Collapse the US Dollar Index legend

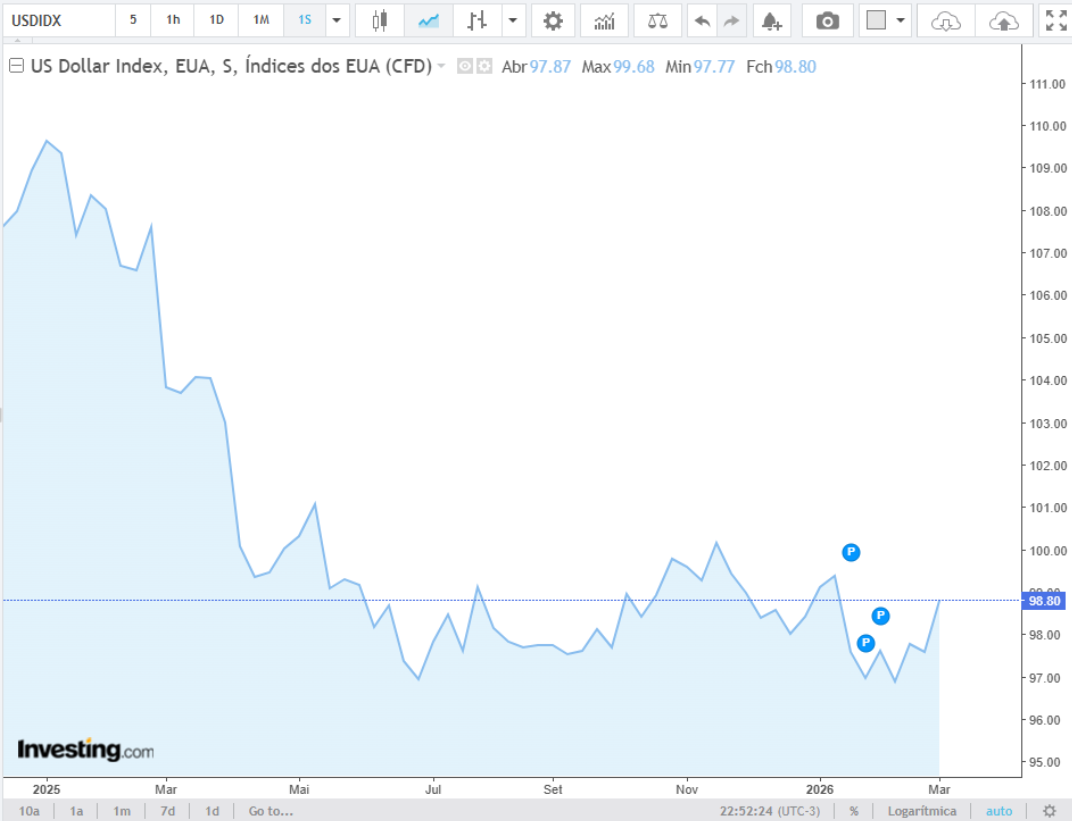tap(16, 66)
